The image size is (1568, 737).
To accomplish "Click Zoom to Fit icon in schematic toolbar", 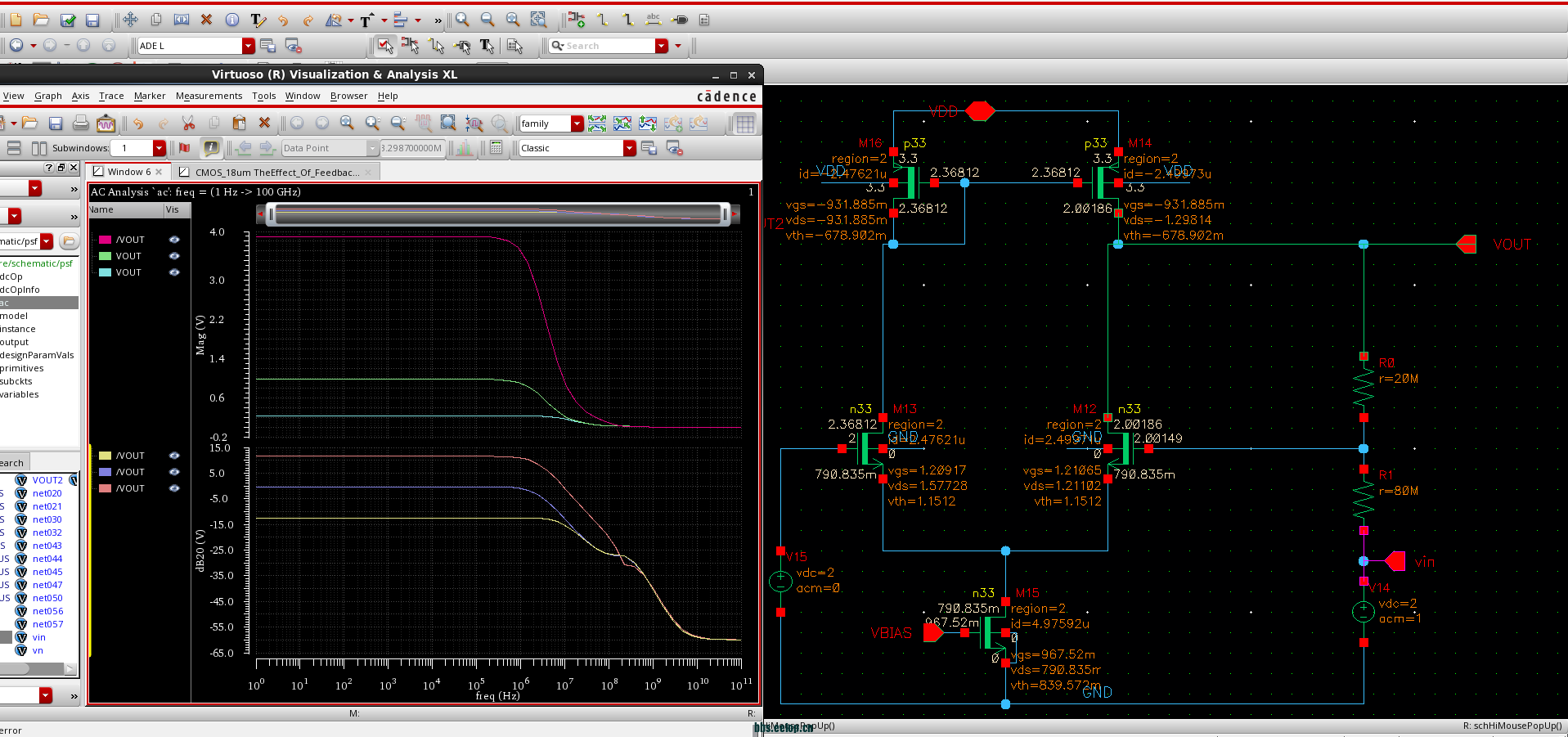I will click(x=513, y=20).
